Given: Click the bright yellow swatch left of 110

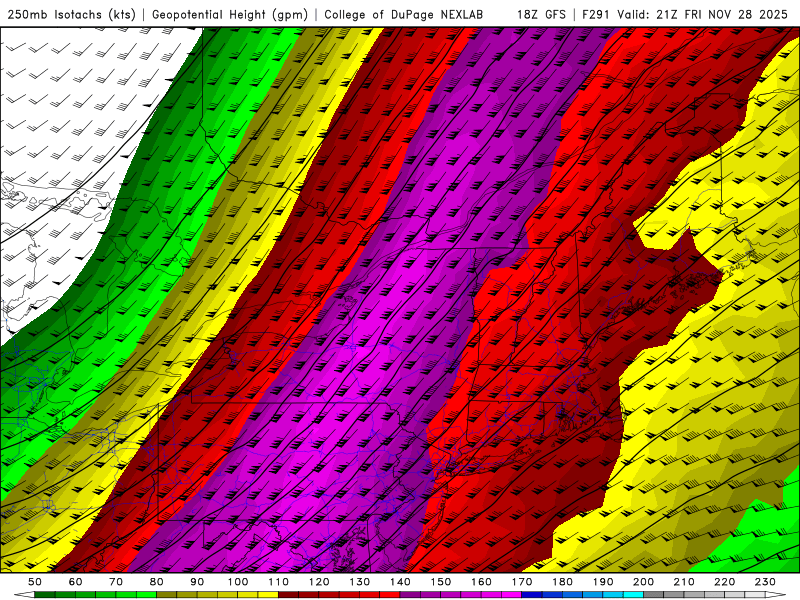Looking at the screenshot, I should (268, 594).
